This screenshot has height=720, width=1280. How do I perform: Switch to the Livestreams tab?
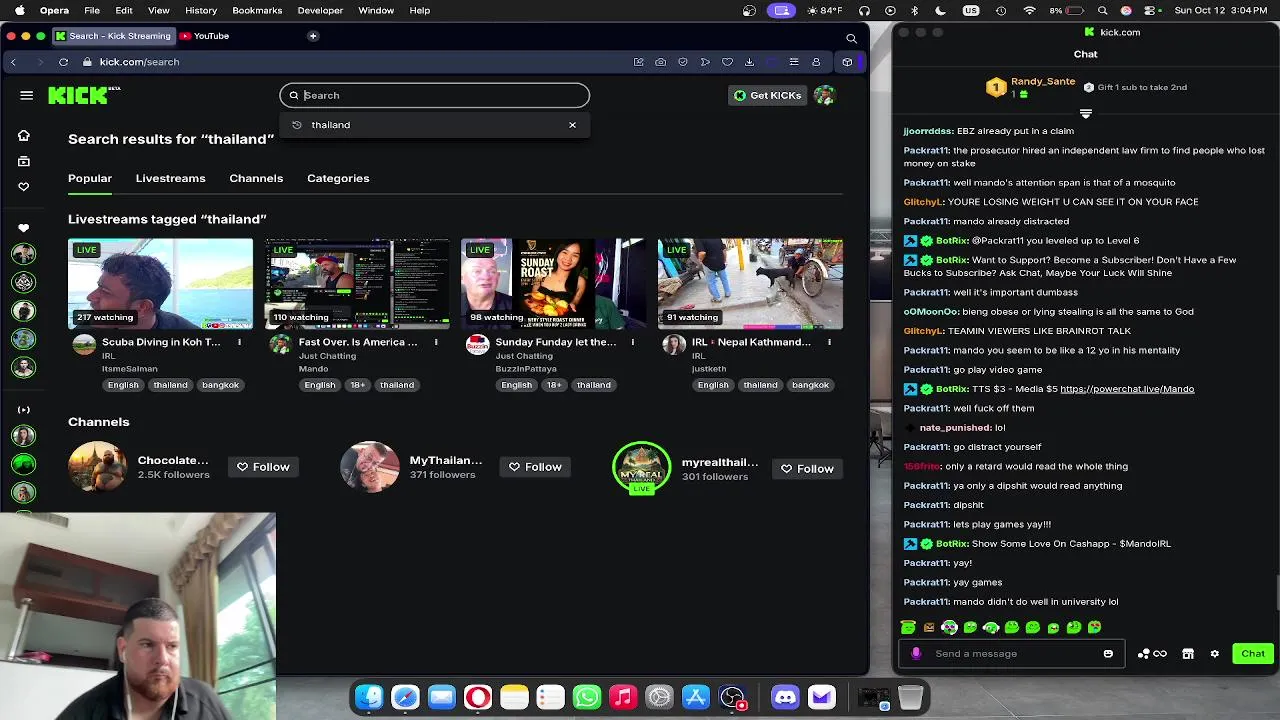pos(170,178)
